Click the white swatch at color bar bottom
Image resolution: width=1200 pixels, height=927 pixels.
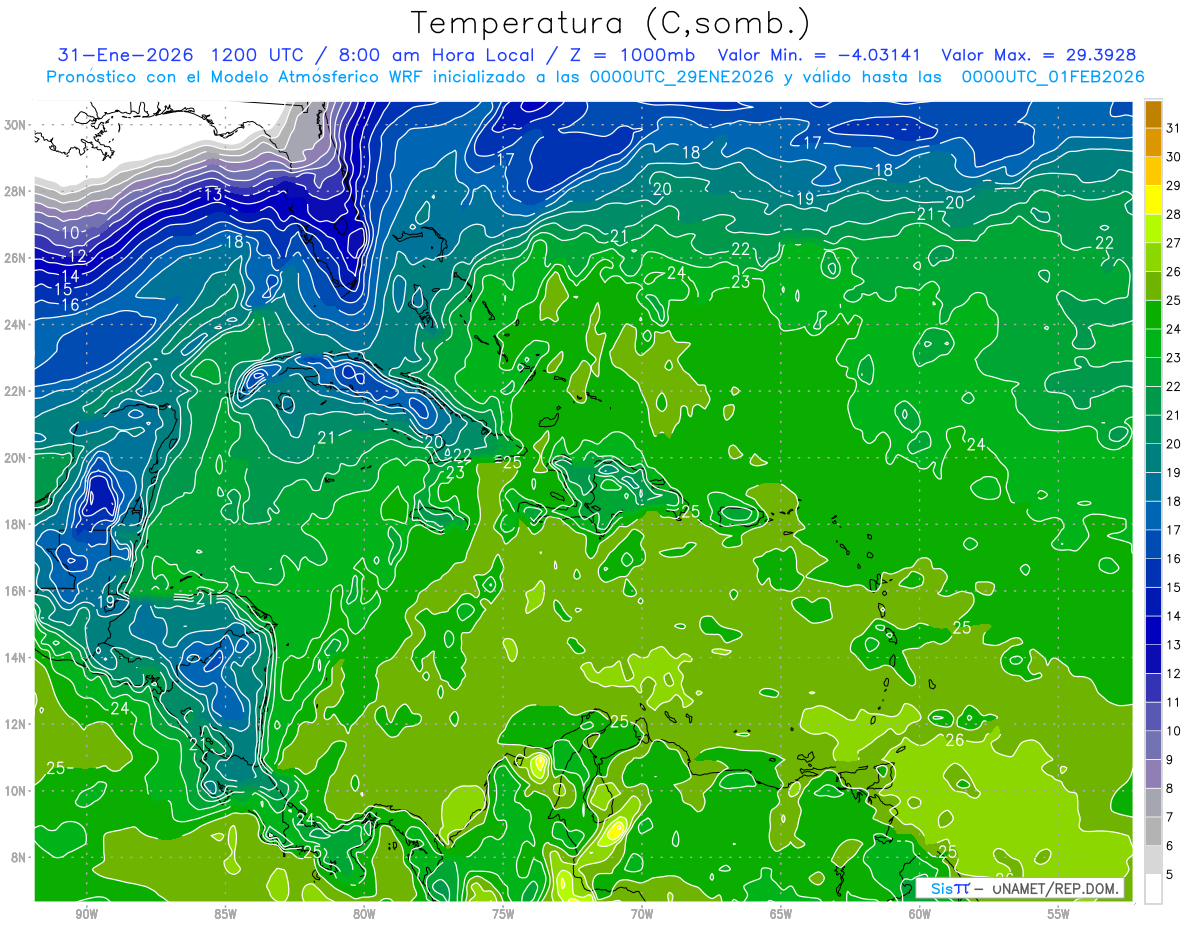[x=1153, y=888]
